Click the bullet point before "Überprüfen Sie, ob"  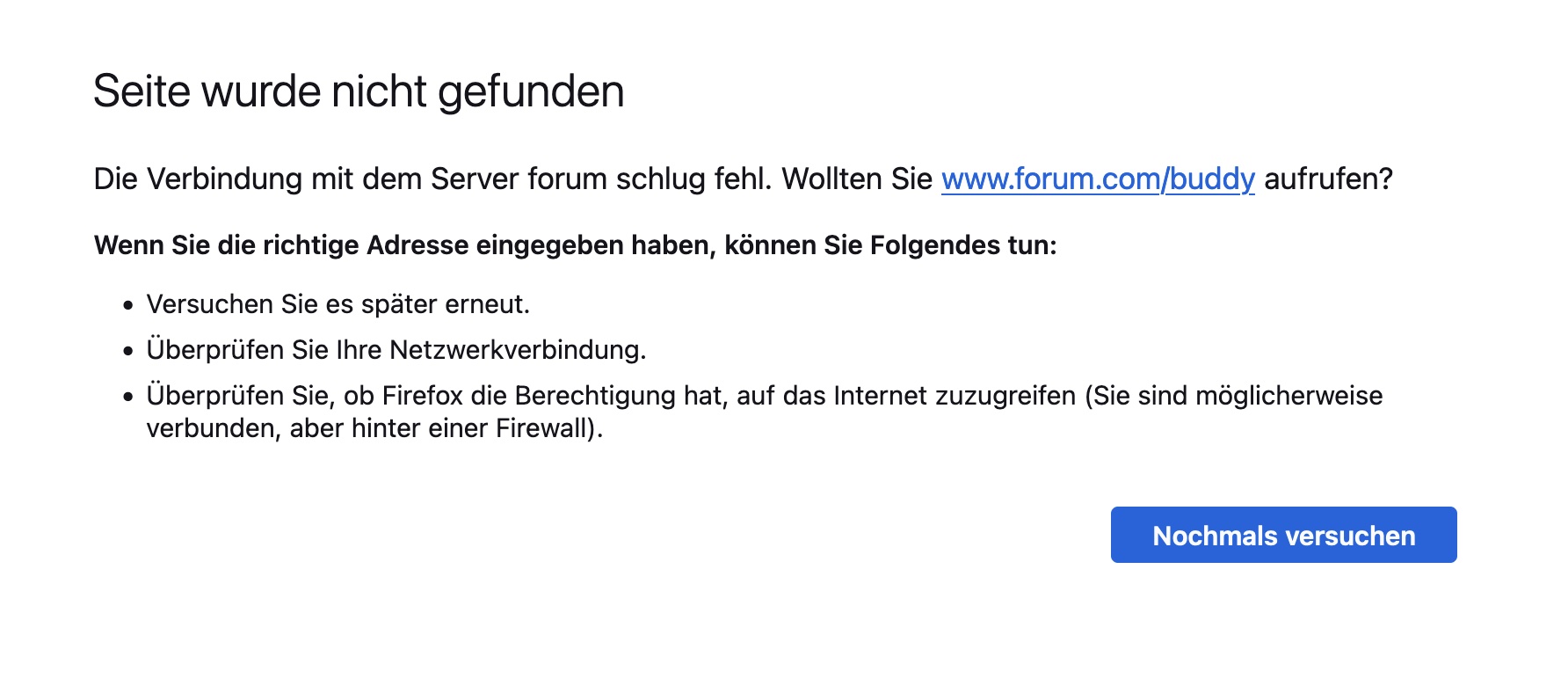[x=128, y=398]
